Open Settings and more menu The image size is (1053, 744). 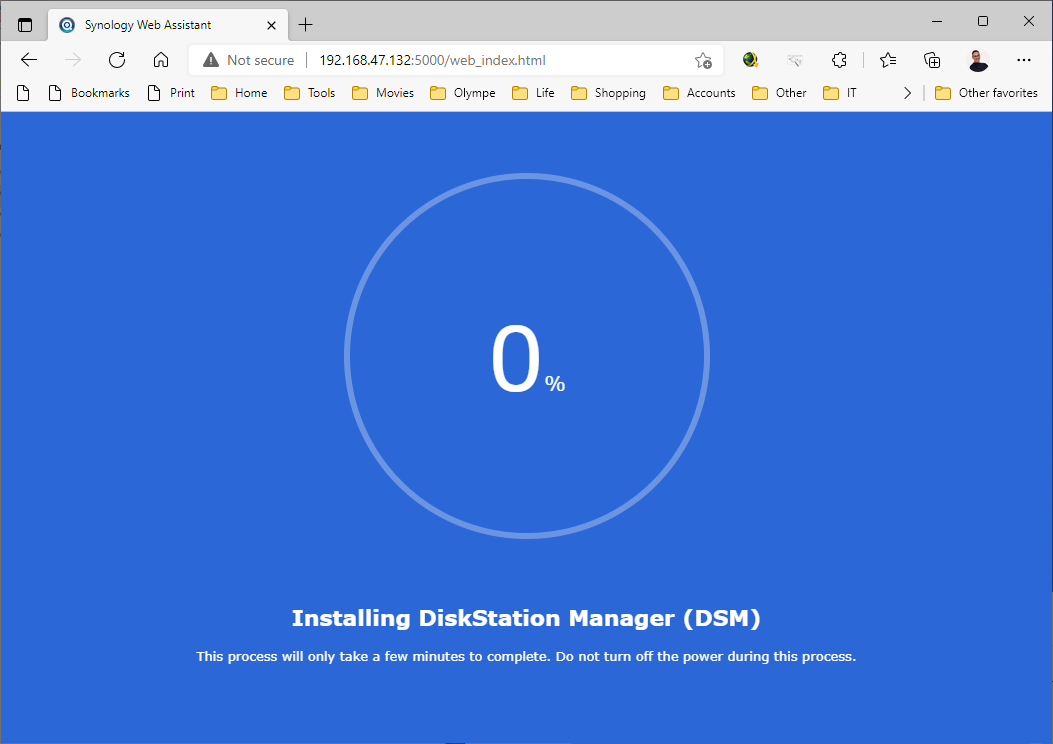click(1023, 60)
